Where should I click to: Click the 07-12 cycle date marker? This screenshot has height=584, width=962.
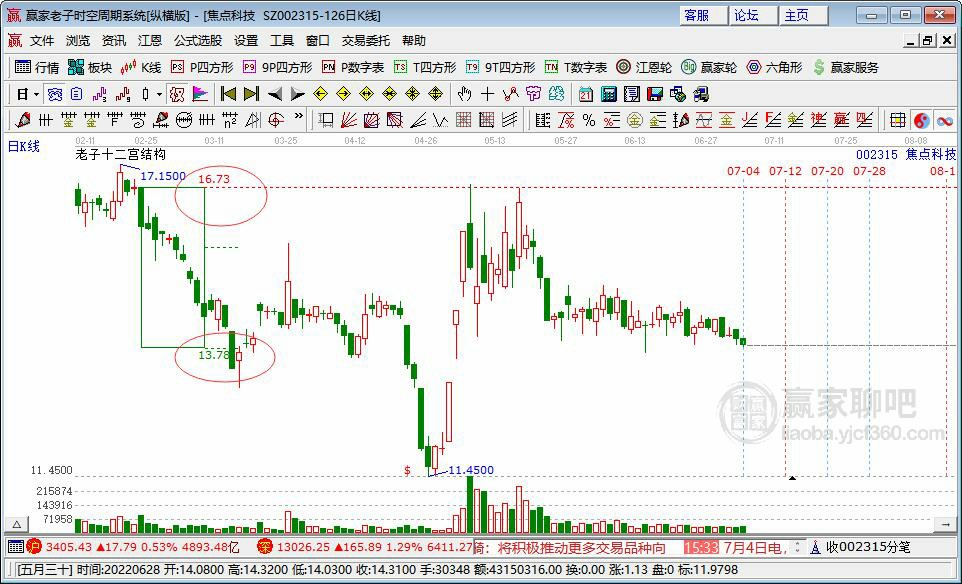coord(785,171)
